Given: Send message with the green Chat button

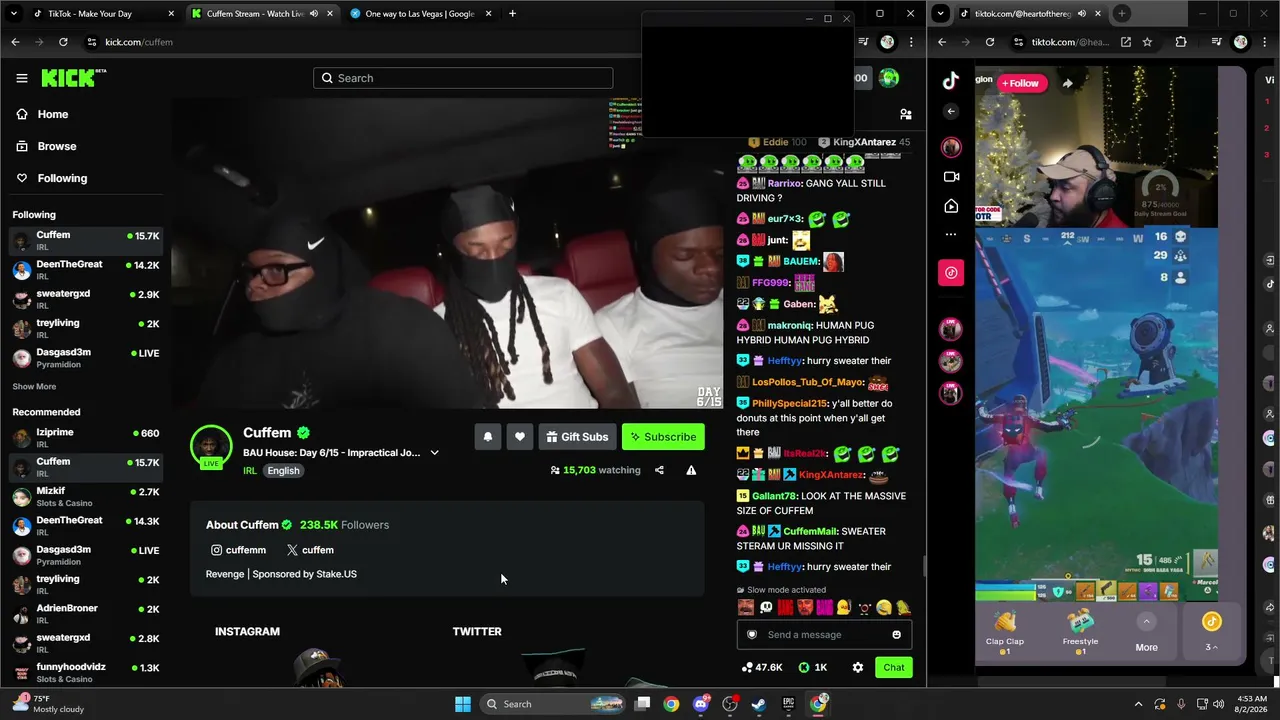Looking at the screenshot, I should coord(893,667).
